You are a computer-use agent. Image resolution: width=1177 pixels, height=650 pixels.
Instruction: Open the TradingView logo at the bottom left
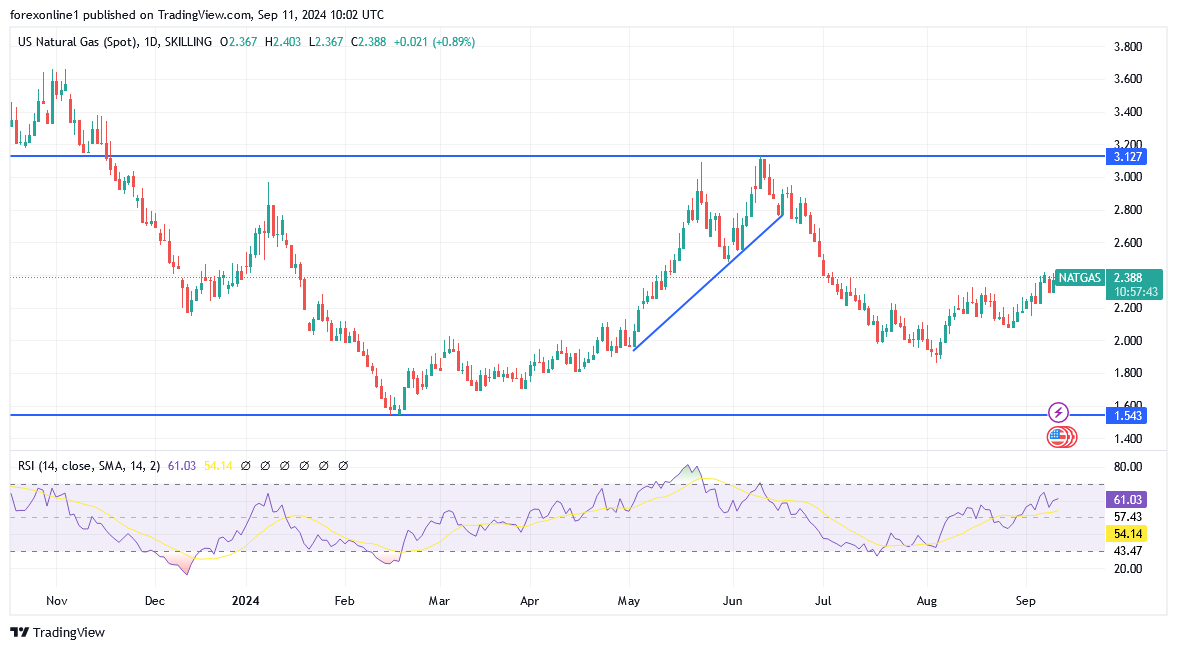pyautogui.click(x=58, y=632)
